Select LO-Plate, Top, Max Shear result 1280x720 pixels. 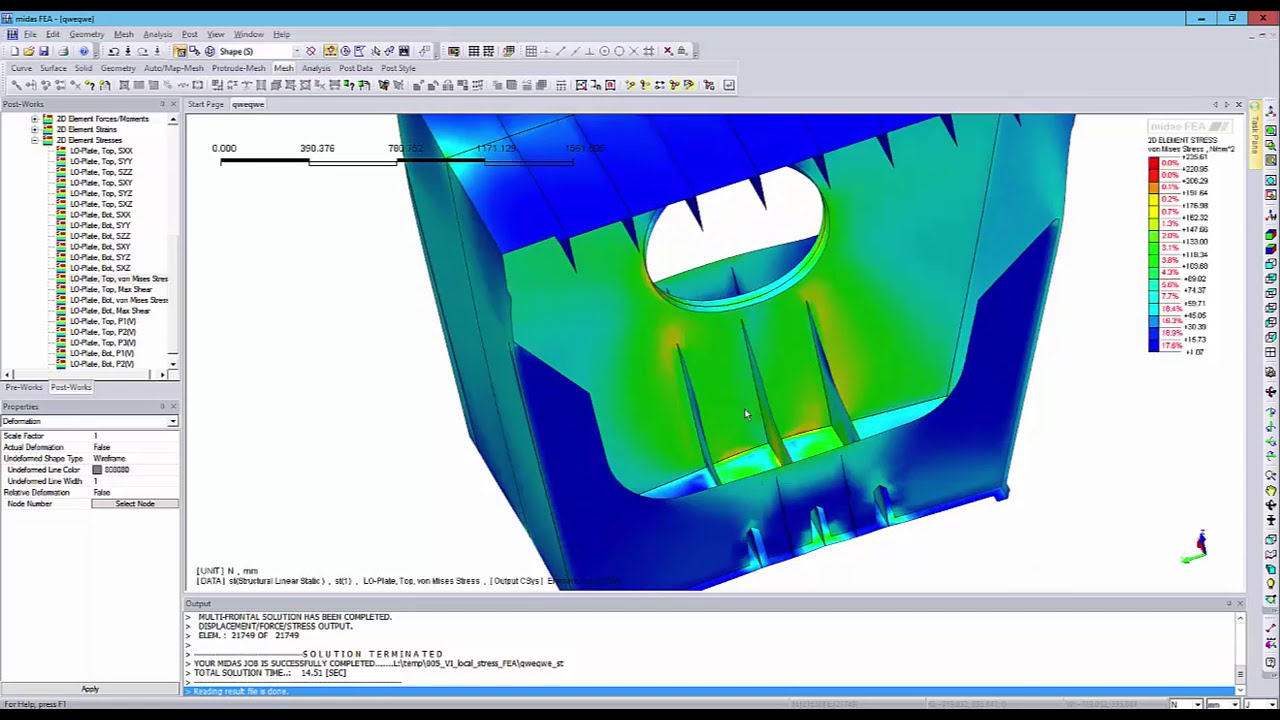point(110,289)
